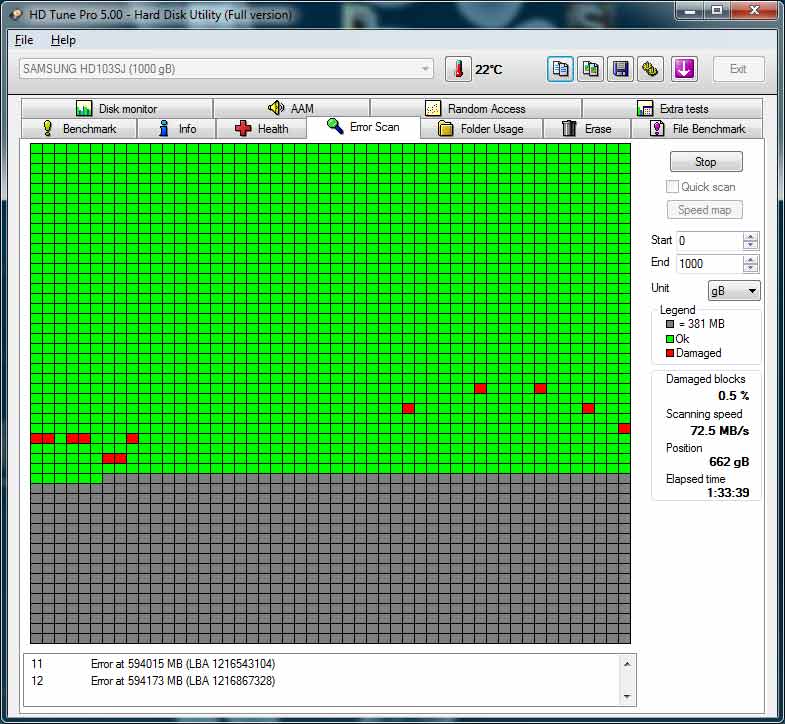Enable the Quick scan checkbox
Image resolution: width=785 pixels, height=724 pixels.
(x=673, y=187)
